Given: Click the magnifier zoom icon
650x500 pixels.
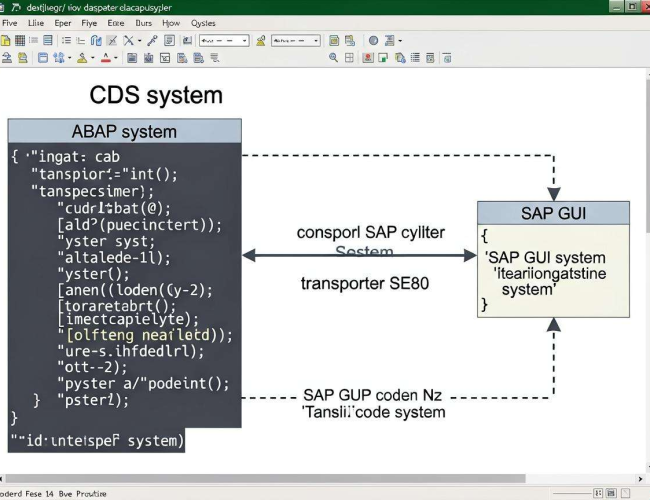Looking at the screenshot, I should [333, 58].
